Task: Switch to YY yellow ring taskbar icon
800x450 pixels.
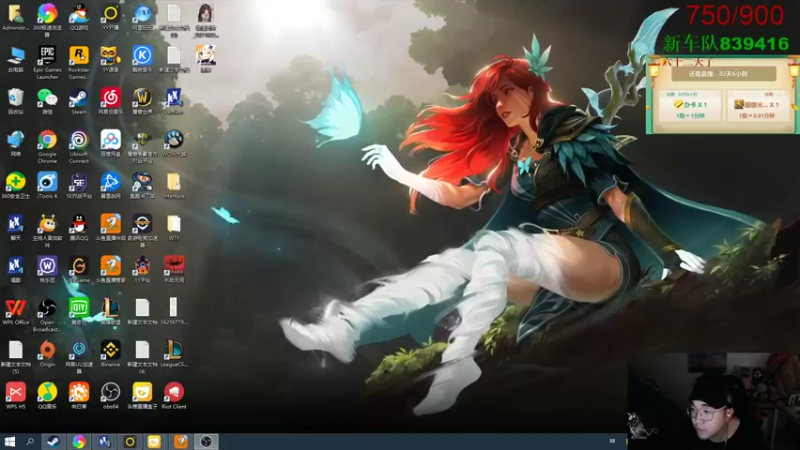Action: pos(130,441)
